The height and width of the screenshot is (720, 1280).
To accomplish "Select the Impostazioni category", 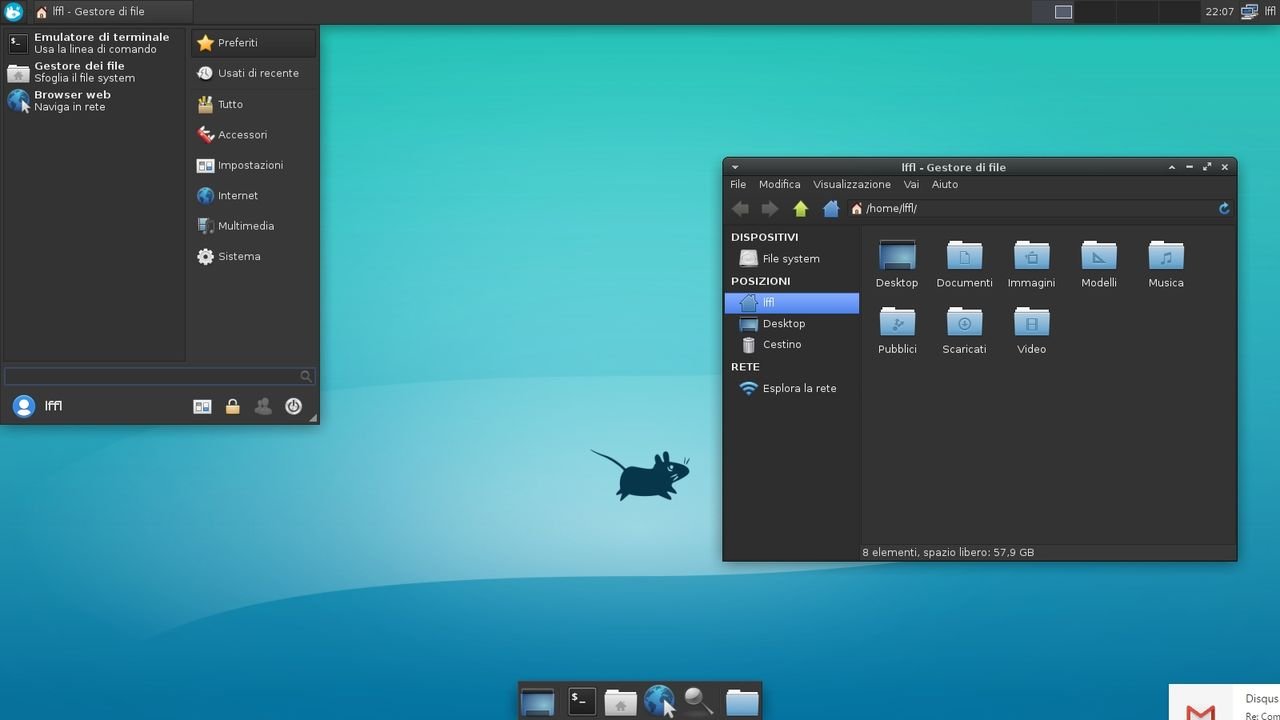I will point(250,165).
